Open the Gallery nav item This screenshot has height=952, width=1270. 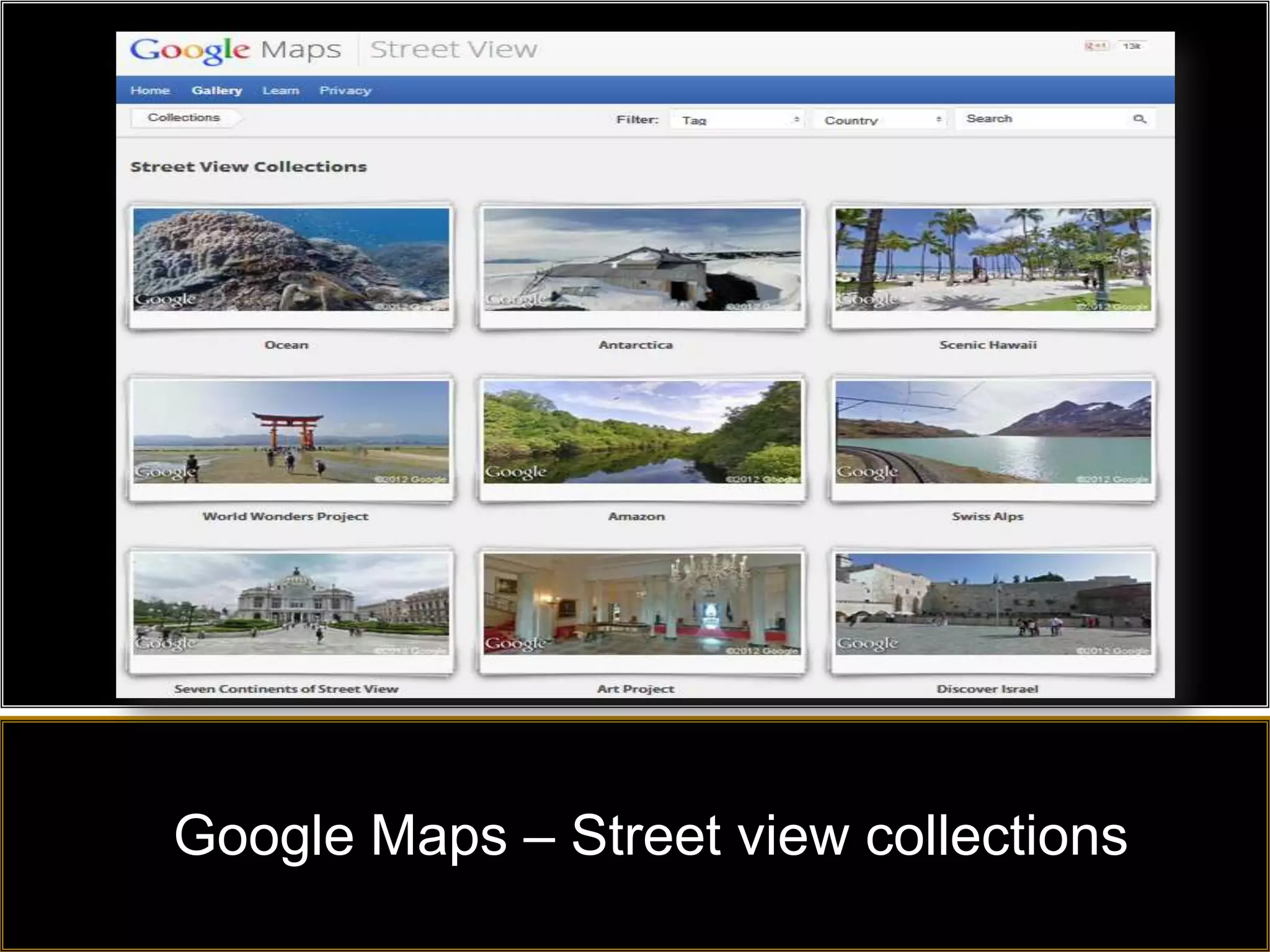(x=217, y=90)
